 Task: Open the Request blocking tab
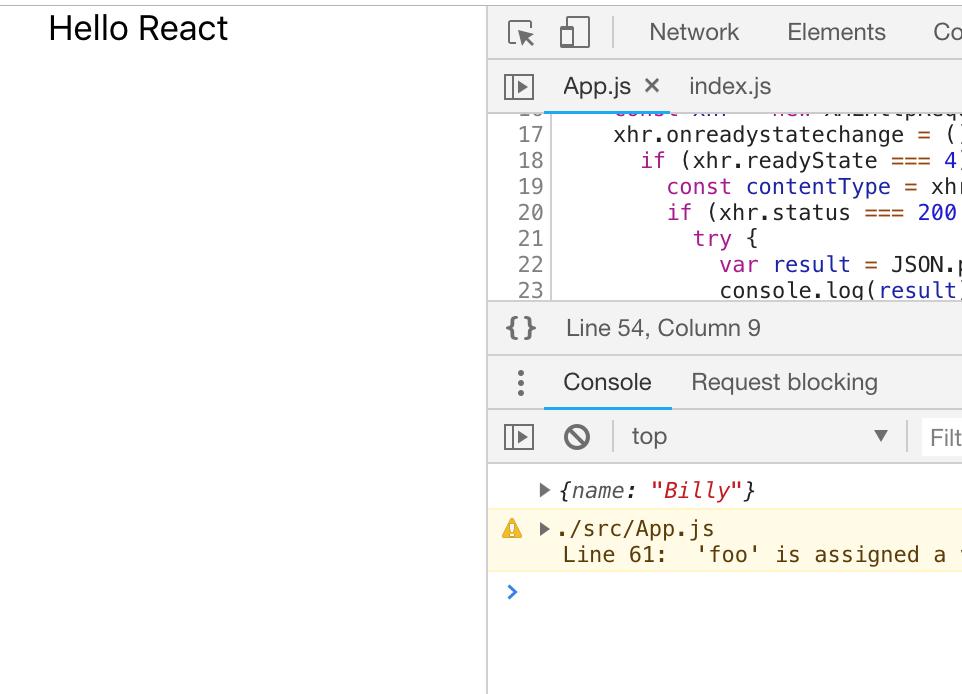pyautogui.click(x=784, y=382)
